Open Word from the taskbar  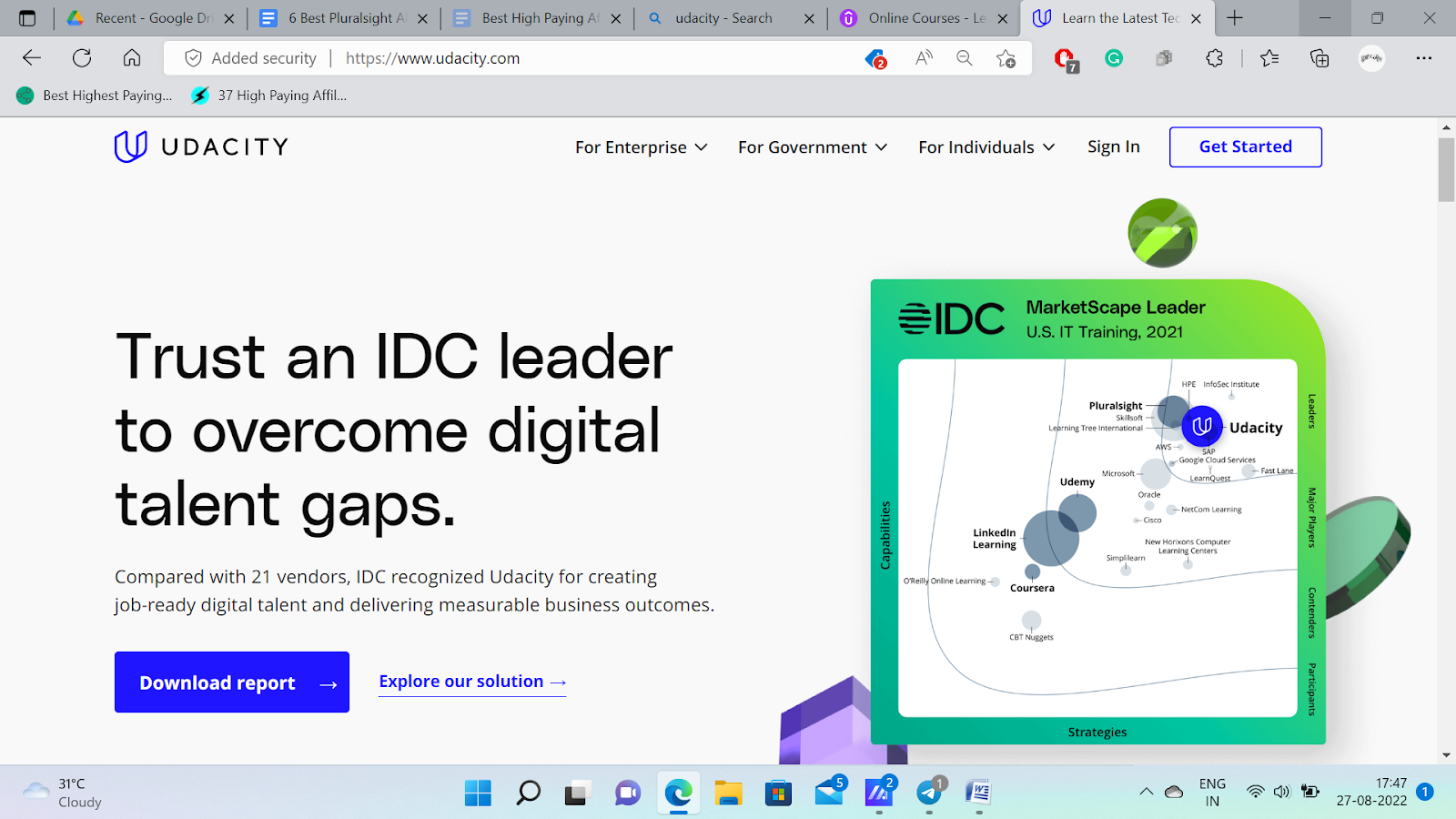tap(978, 793)
